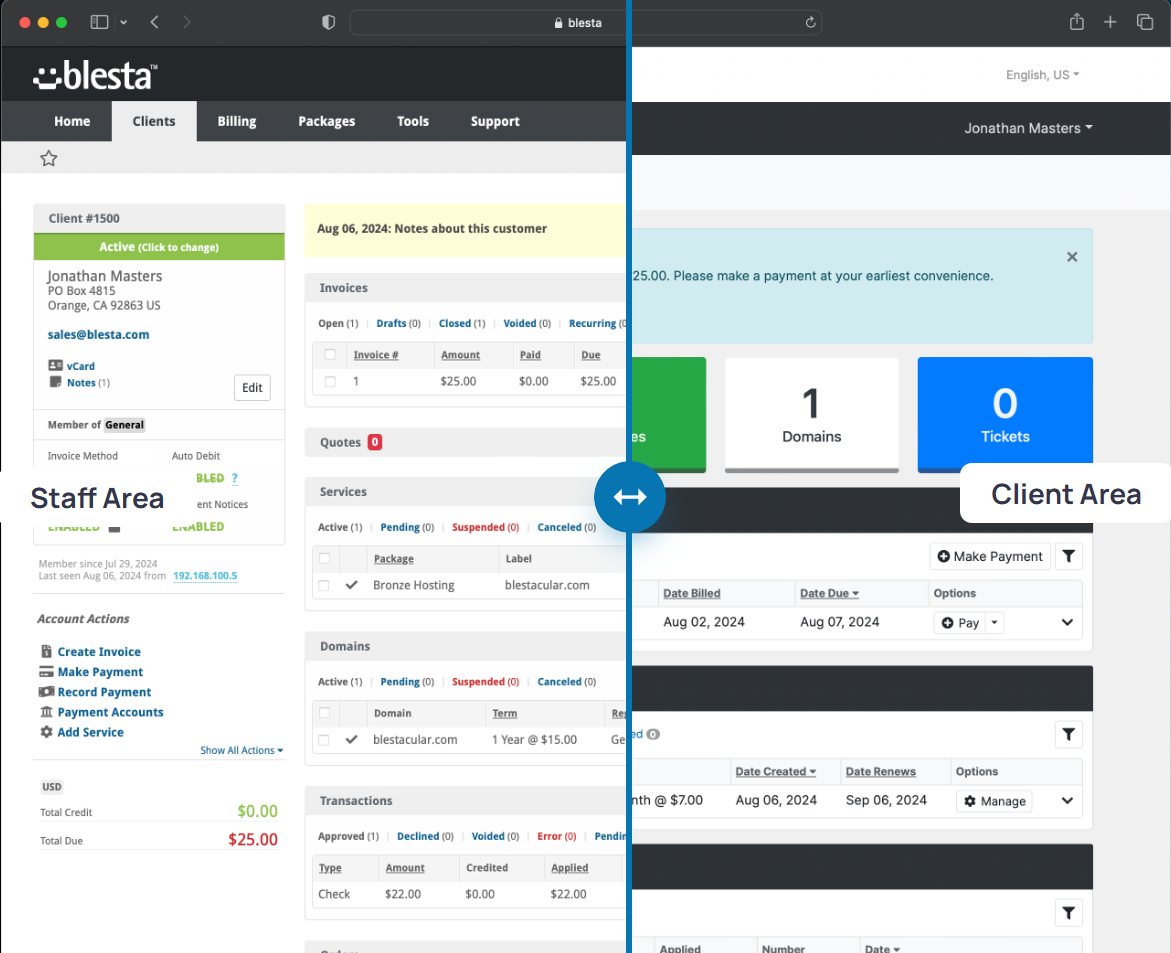The height and width of the screenshot is (953, 1171).
Task: Expand Show All Actions list
Action: (241, 750)
